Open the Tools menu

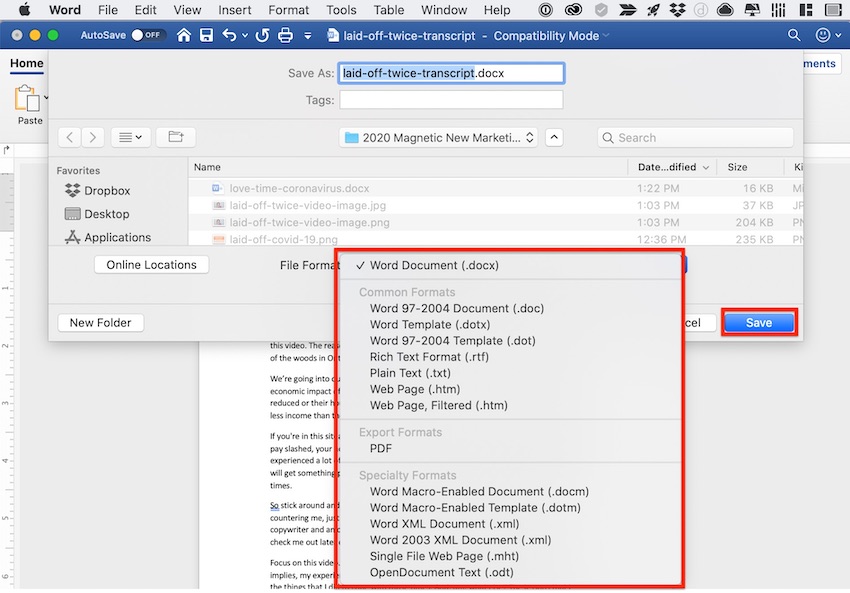[341, 10]
